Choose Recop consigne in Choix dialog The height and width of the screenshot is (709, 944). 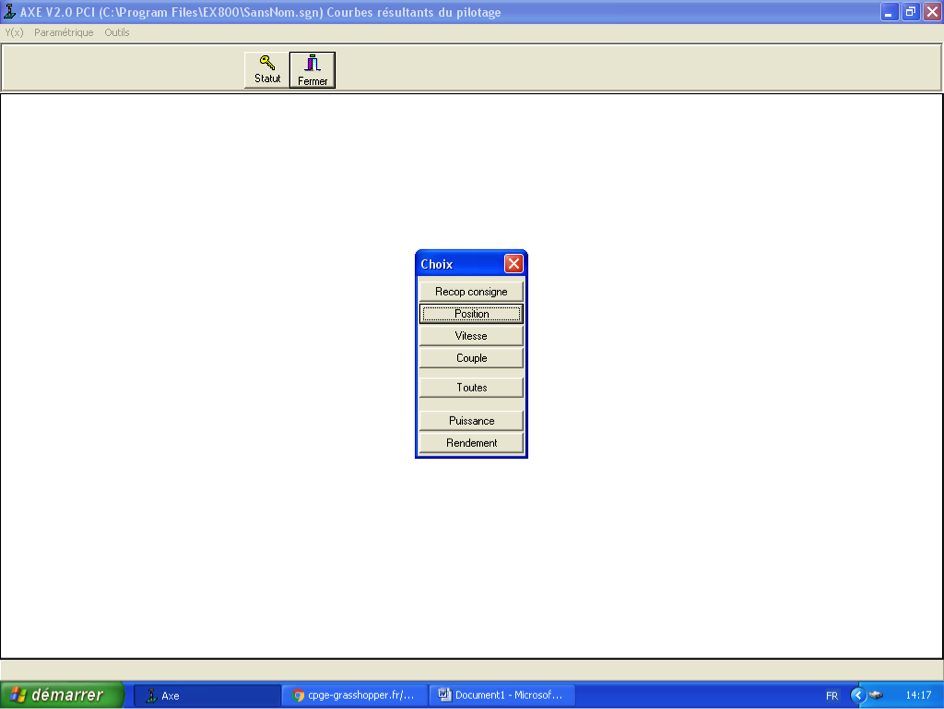(x=471, y=292)
